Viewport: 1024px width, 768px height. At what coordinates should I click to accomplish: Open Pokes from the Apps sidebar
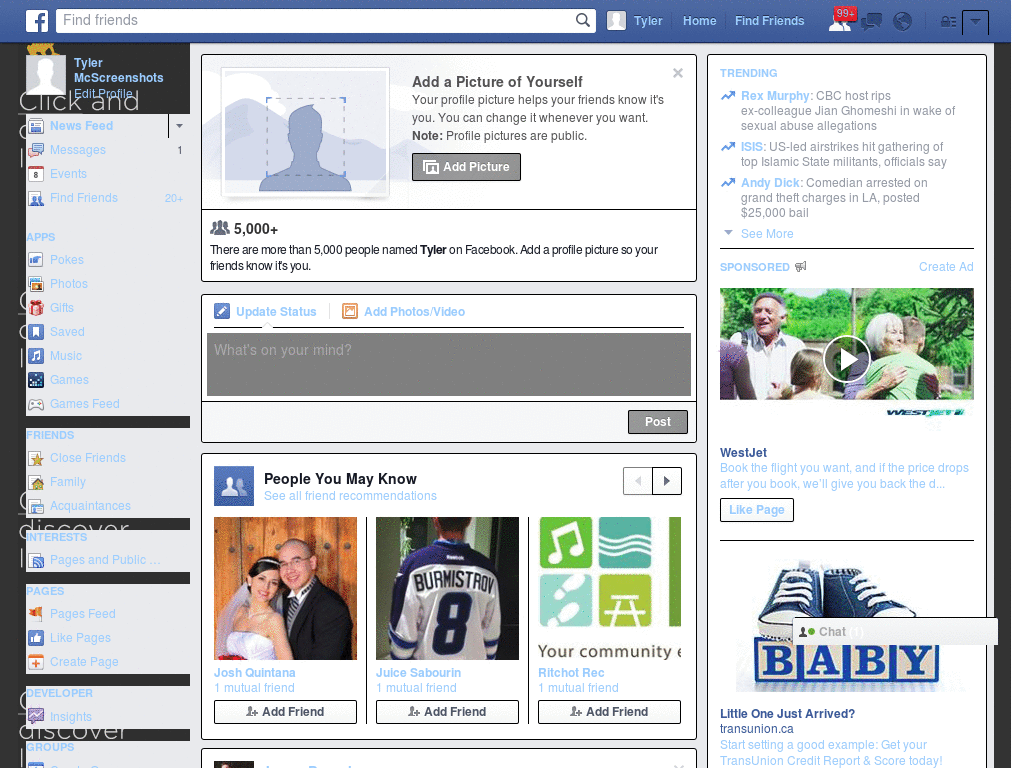(67, 260)
